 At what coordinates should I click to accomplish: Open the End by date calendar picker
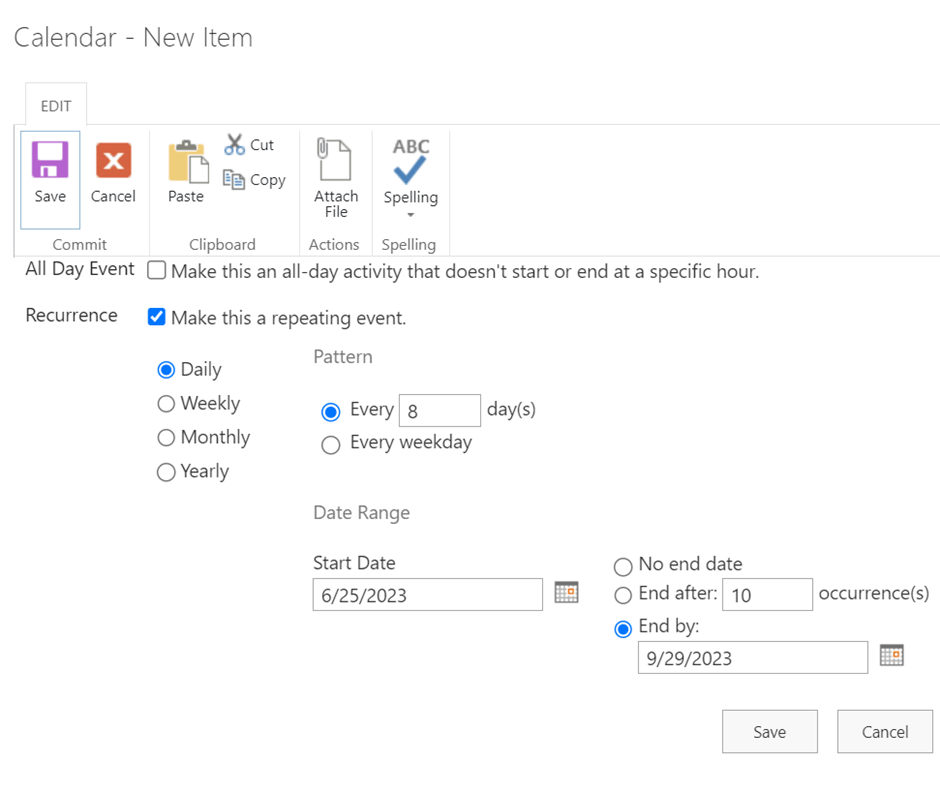[891, 655]
